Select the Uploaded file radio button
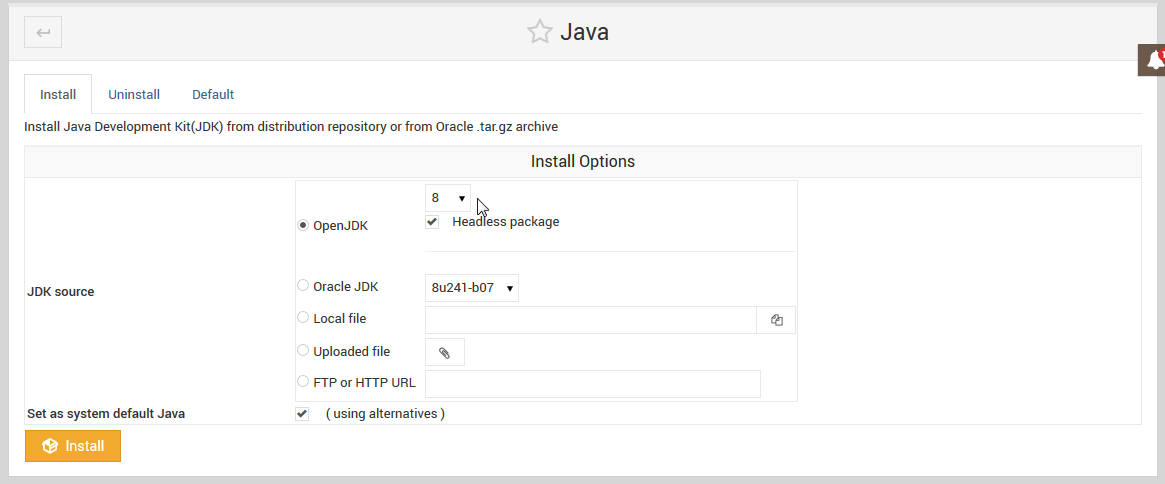The image size is (1165, 484). (x=303, y=350)
